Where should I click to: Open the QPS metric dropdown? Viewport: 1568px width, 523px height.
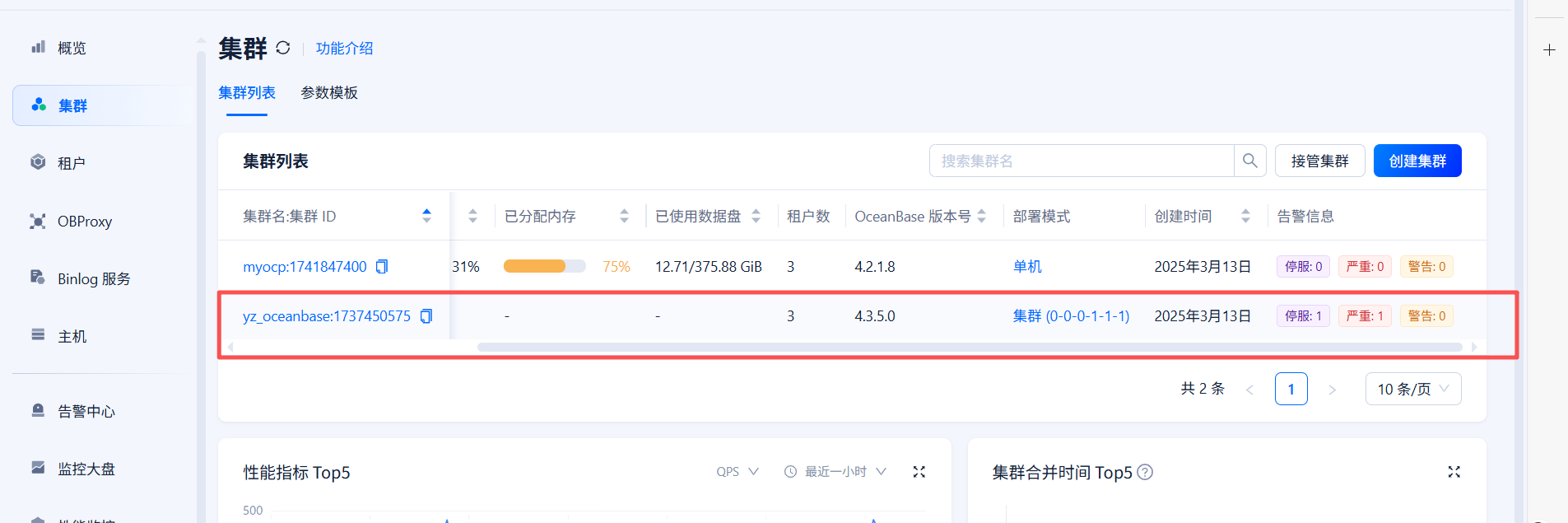[x=737, y=472]
